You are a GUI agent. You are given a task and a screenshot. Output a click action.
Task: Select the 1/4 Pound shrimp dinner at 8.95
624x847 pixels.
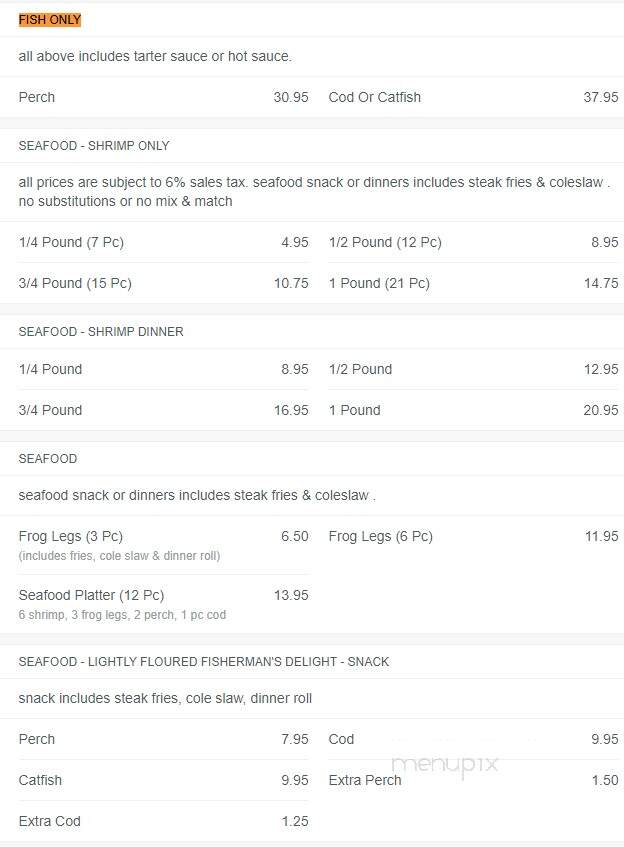pos(163,369)
